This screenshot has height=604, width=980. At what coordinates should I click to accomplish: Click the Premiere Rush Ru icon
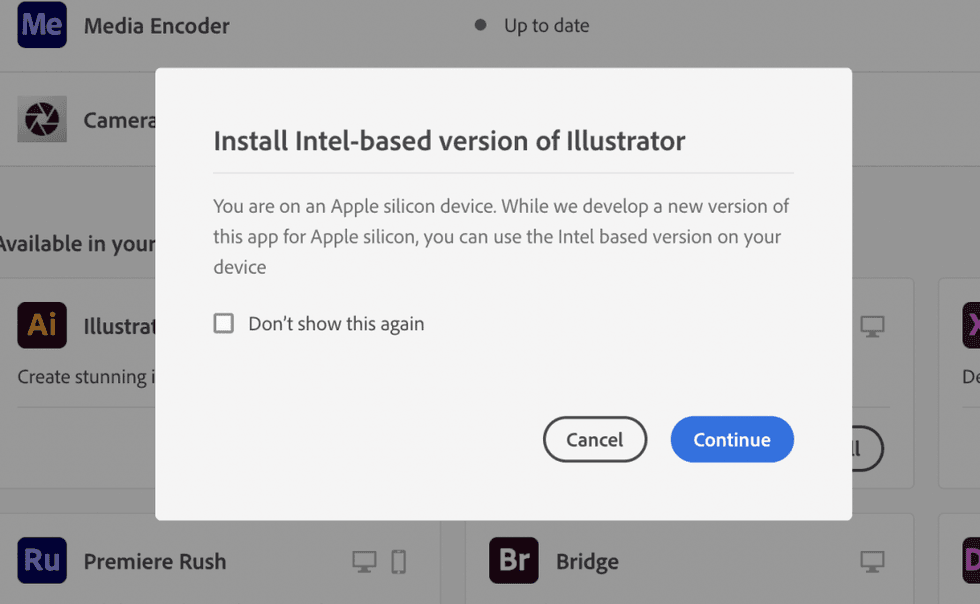tap(42, 560)
